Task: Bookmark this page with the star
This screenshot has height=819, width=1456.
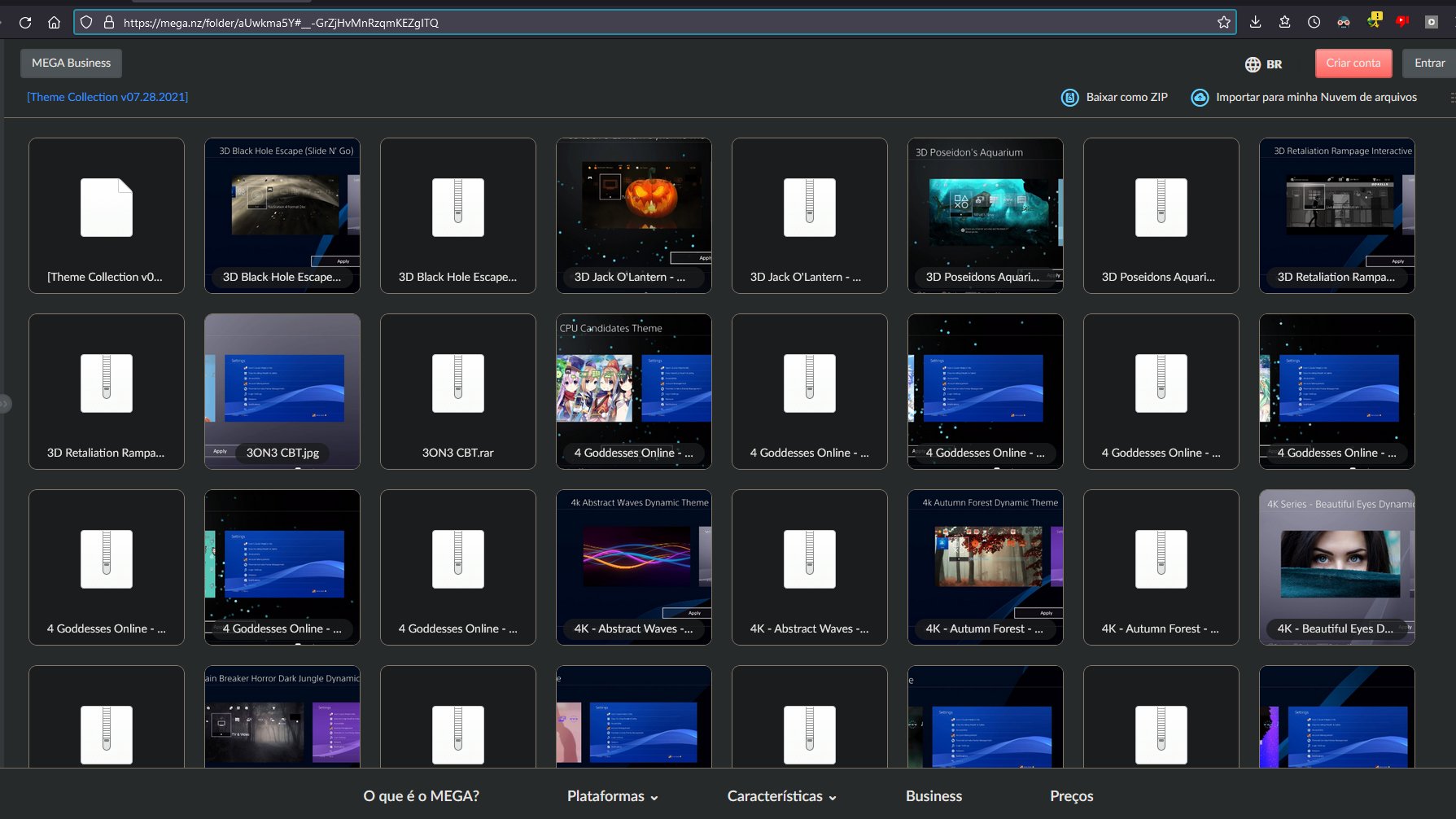Action: (1223, 23)
